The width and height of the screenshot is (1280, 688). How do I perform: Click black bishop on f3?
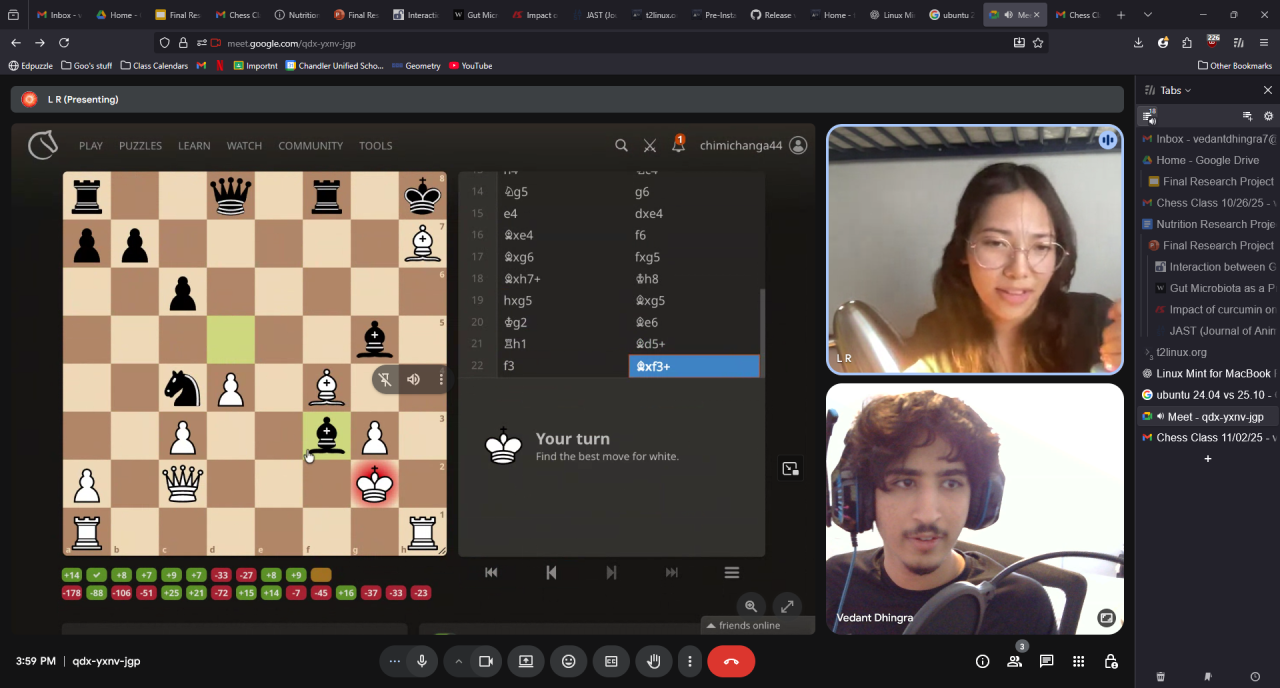coord(327,436)
